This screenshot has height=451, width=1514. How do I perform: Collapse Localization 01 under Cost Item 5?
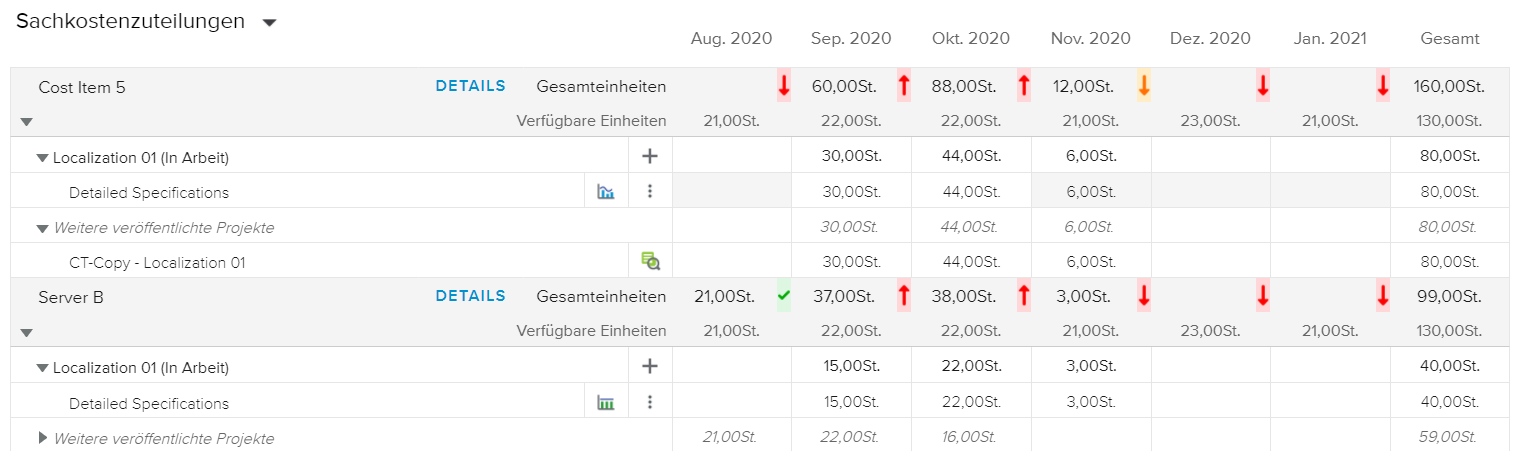click(42, 157)
